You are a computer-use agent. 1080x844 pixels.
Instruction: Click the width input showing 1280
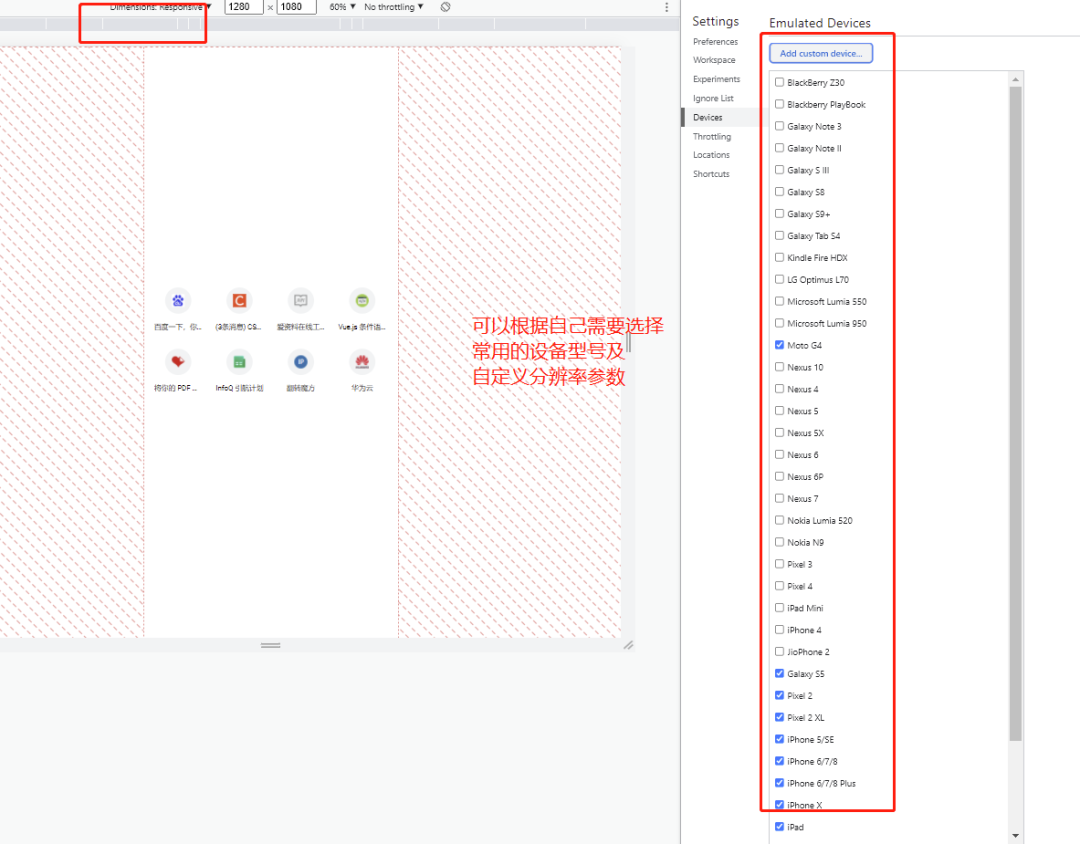244,7
